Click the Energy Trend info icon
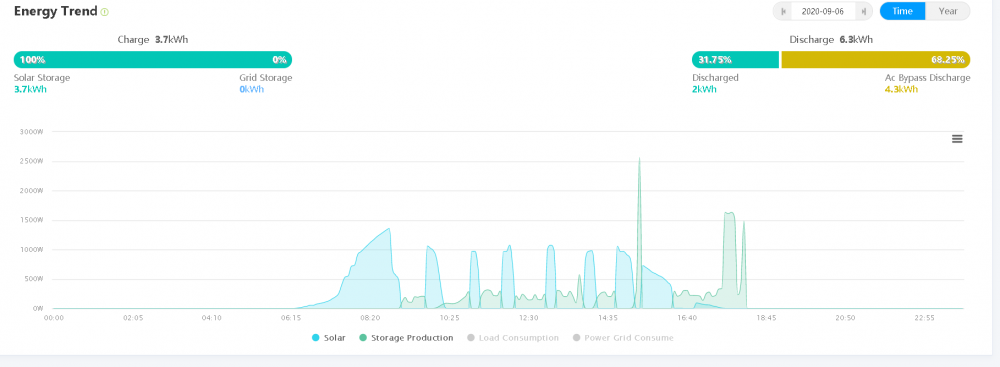This screenshot has width=1000, height=367. [x=105, y=12]
